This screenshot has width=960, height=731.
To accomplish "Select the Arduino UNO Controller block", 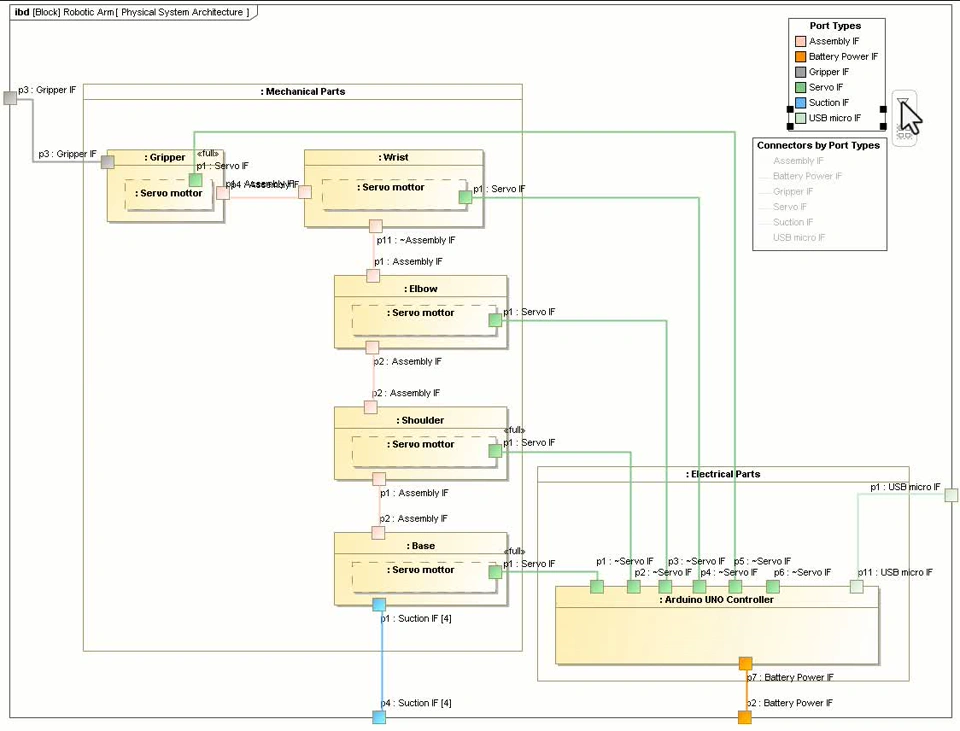I will pyautogui.click(x=717, y=625).
